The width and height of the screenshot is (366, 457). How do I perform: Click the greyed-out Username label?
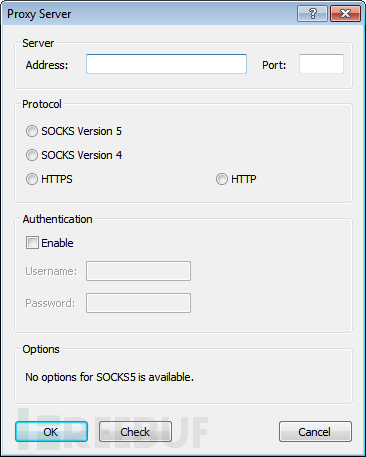click(x=51, y=271)
